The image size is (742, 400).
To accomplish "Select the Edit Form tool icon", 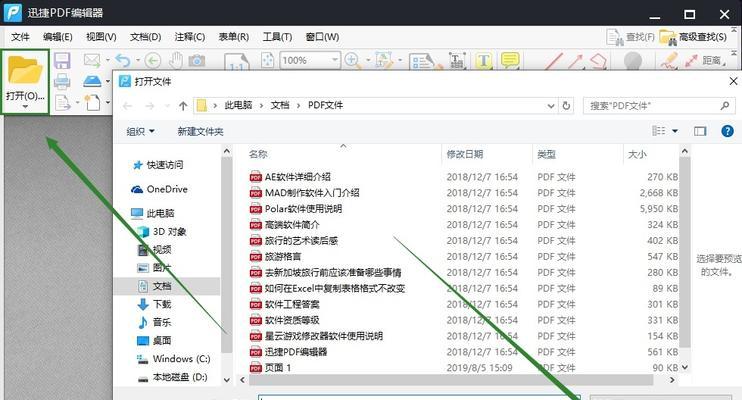I will tap(424, 62).
